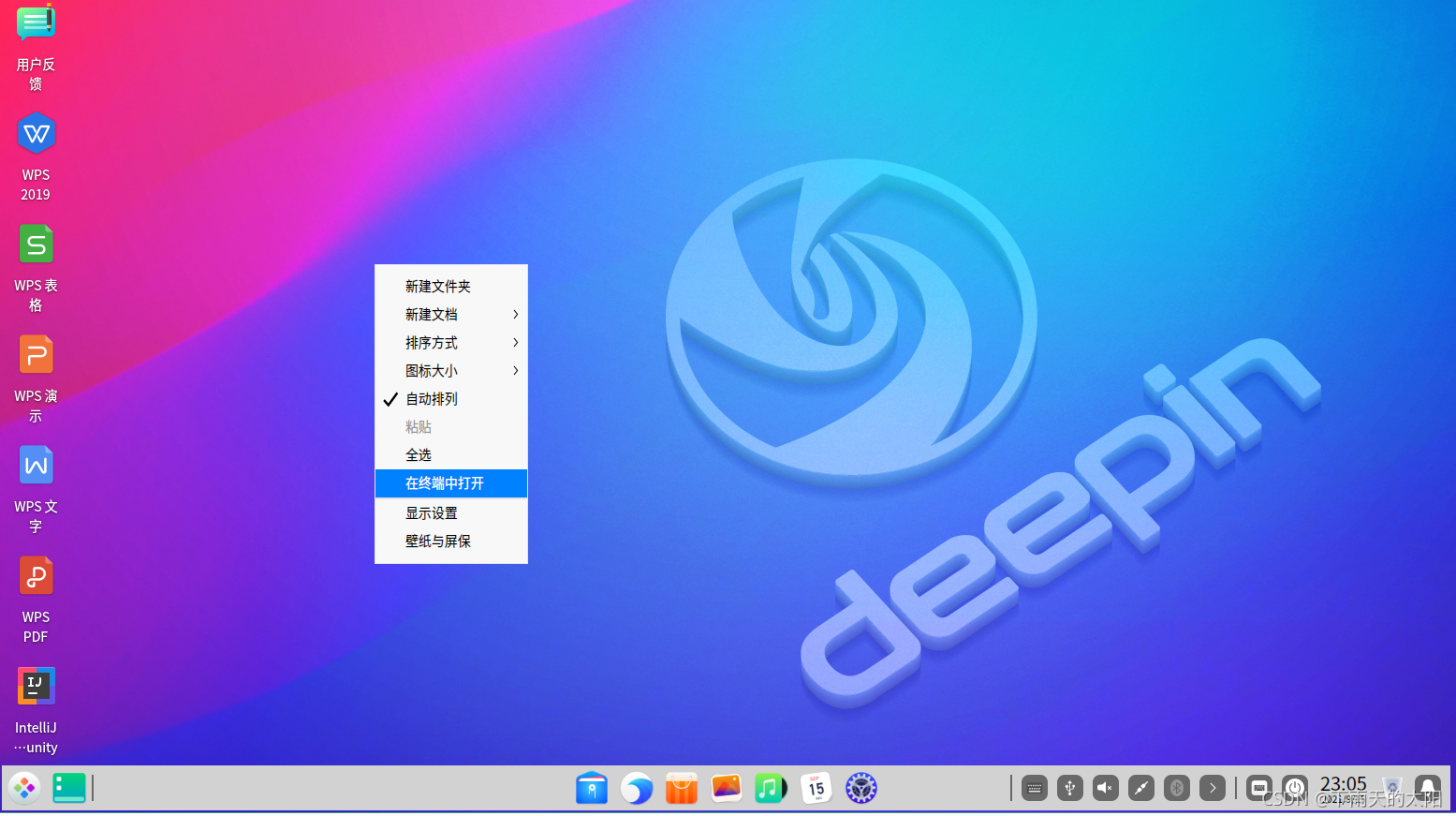1456x816 pixels.
Task: Click the onscreen keyboard tray icon
Action: (x=1035, y=788)
